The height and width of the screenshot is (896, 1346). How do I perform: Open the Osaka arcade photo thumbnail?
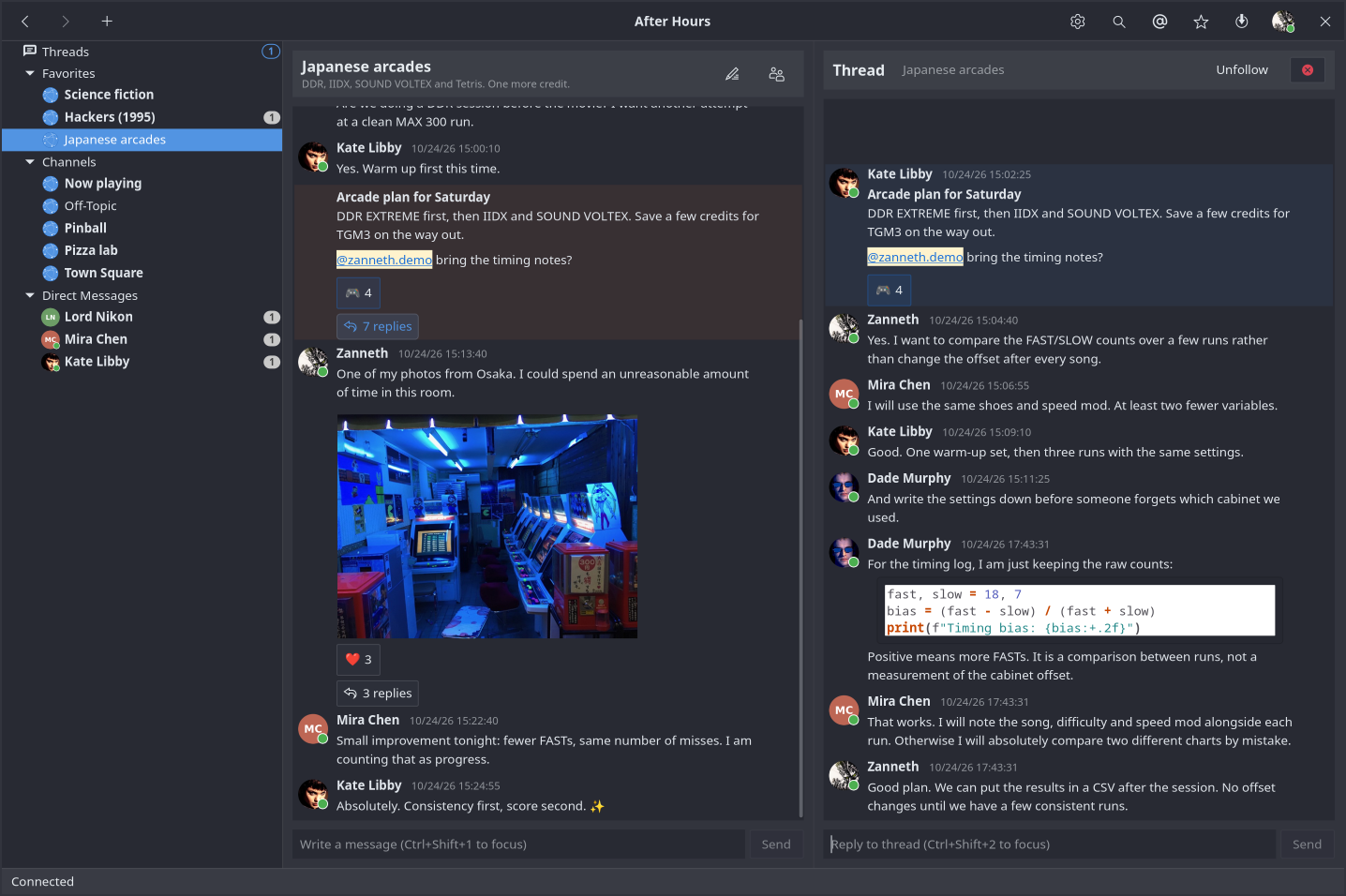point(487,527)
